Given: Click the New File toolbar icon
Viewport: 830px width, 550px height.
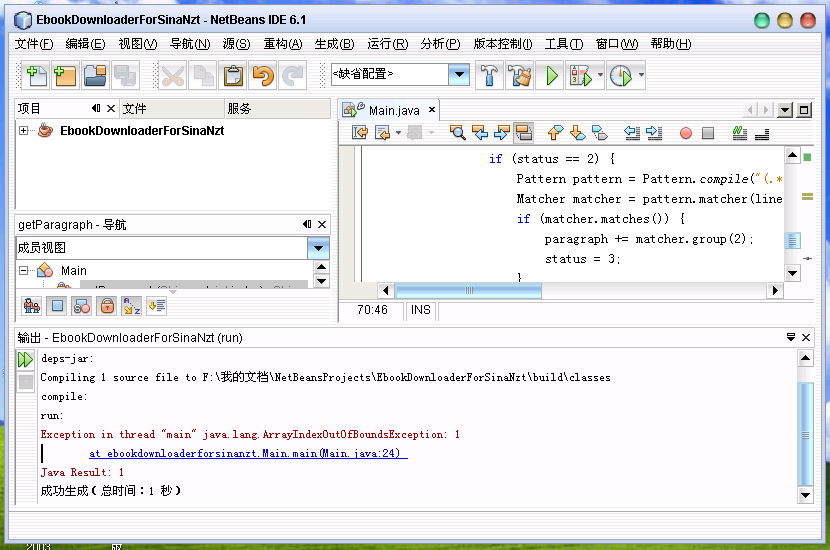Looking at the screenshot, I should (x=37, y=76).
